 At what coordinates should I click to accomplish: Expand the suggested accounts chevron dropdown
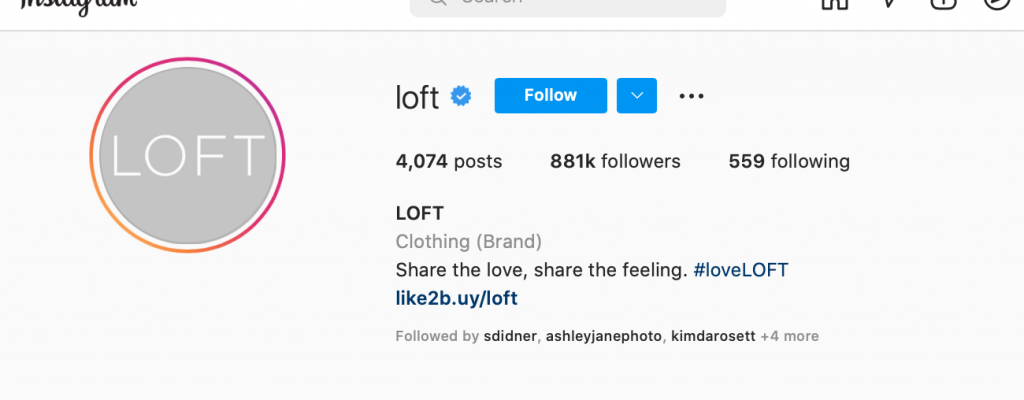636,96
